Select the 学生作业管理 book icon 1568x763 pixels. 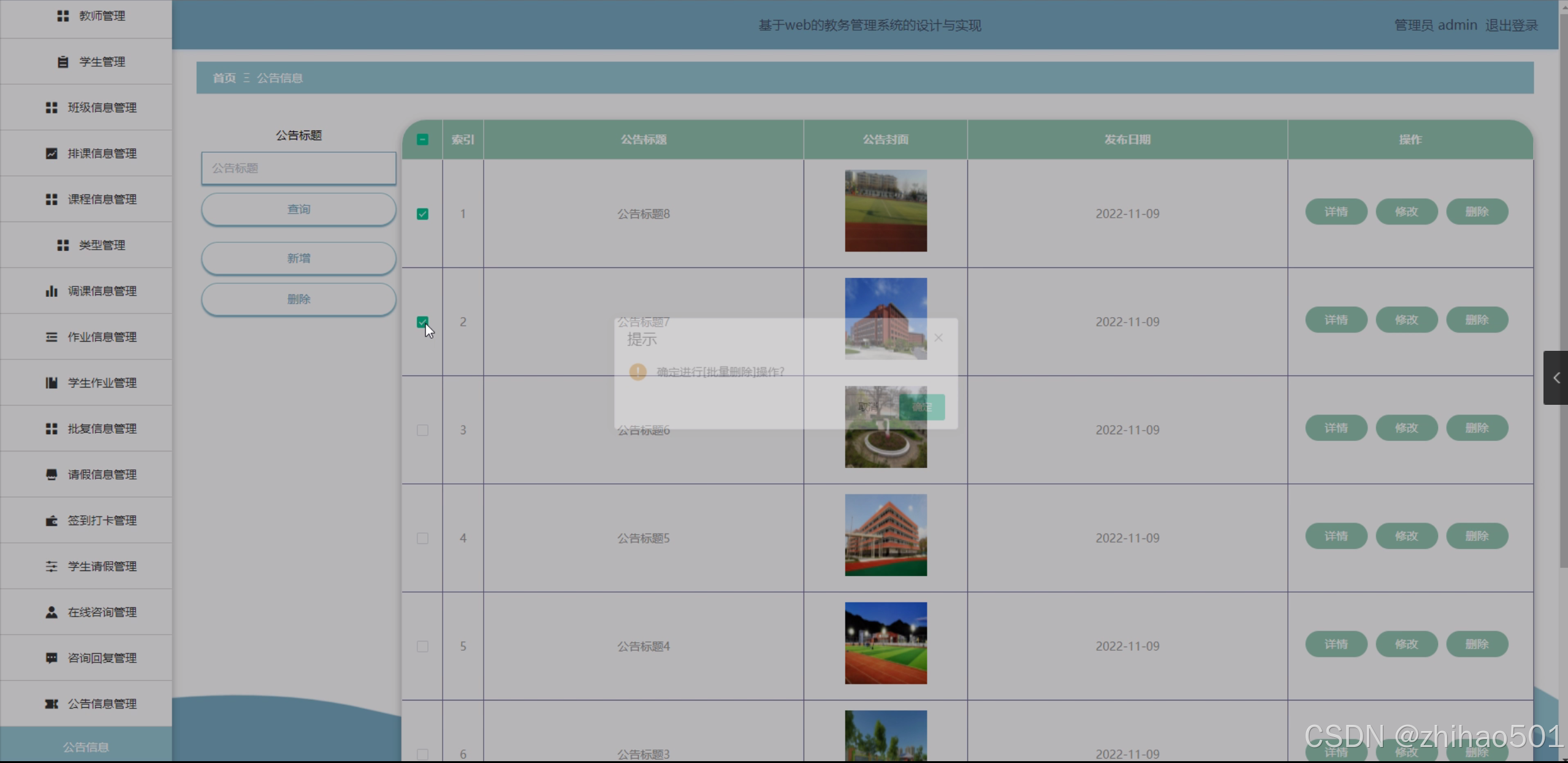(x=51, y=382)
